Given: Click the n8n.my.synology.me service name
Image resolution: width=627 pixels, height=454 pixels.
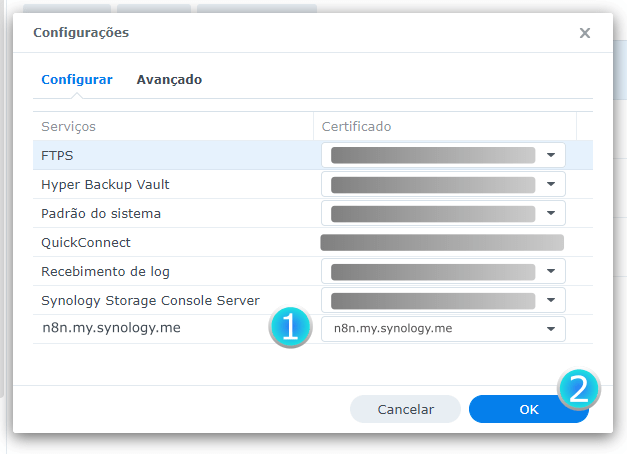Looking at the screenshot, I should (111, 328).
